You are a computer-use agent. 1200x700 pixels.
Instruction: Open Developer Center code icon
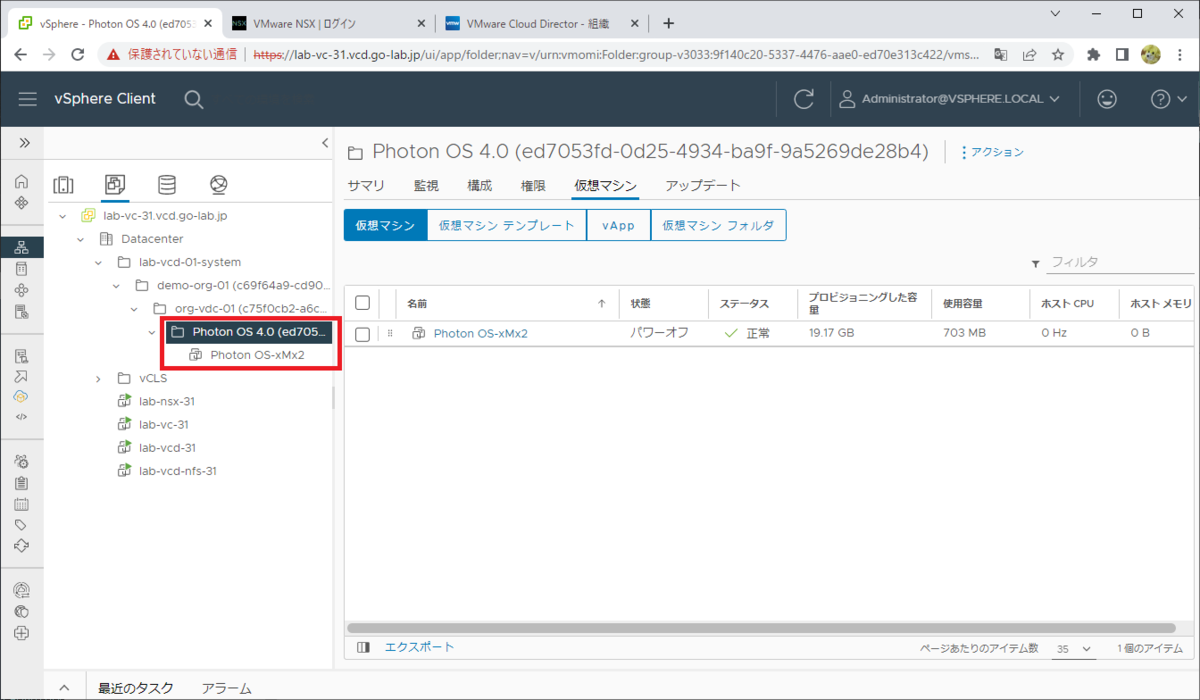coord(22,416)
